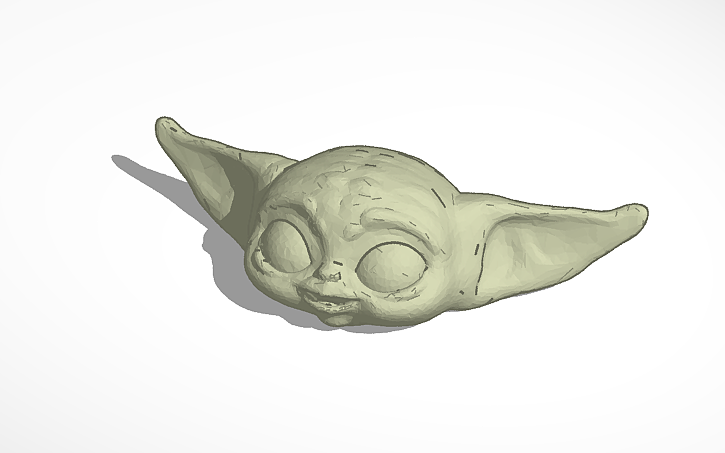The height and width of the screenshot is (453, 725).
Task: Select the model's left eye socket
Action: tap(284, 247)
